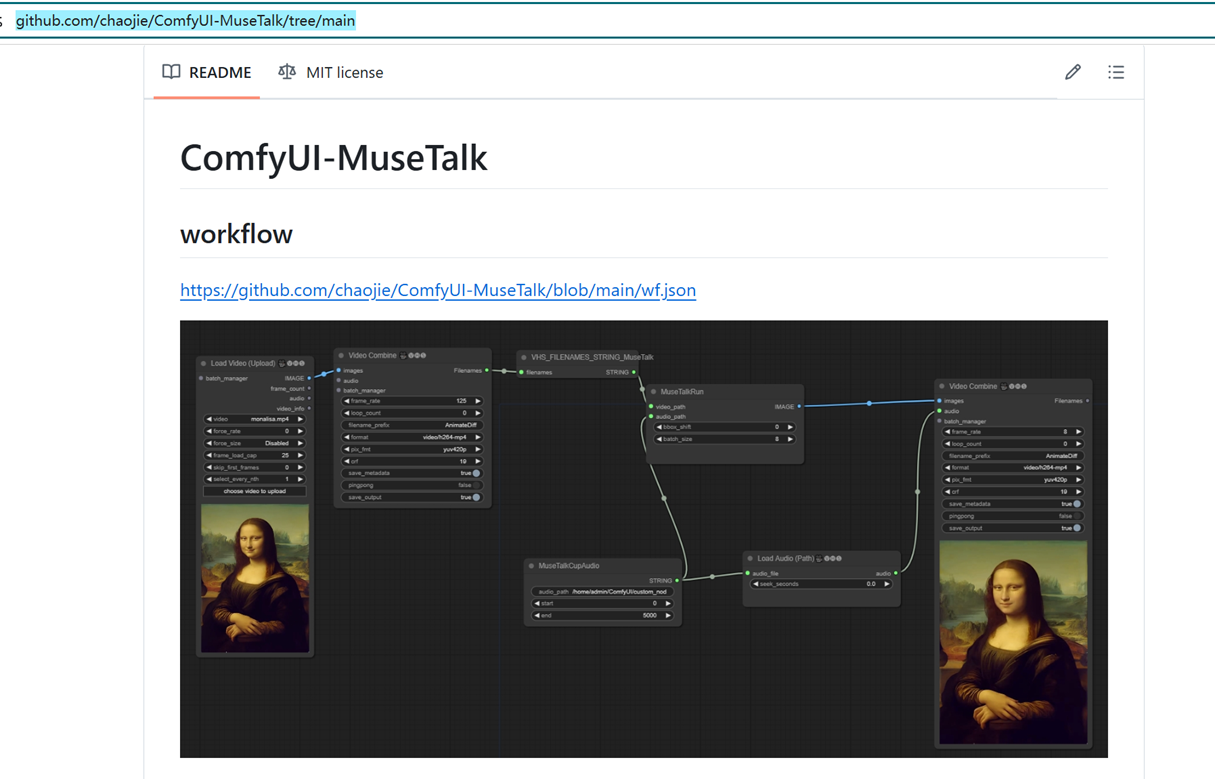Screen dimensions: 1215x779
Task: Enable the pingpong toggle in Video Combine
Action: click(477, 485)
